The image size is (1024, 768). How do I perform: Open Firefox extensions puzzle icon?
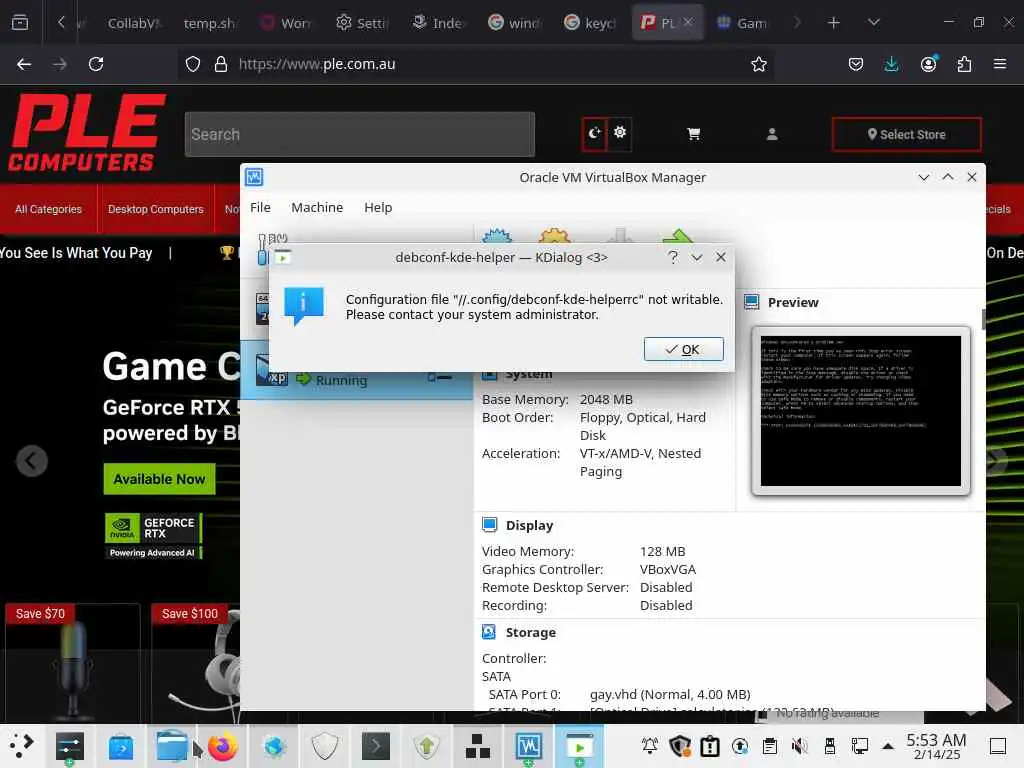coord(964,64)
